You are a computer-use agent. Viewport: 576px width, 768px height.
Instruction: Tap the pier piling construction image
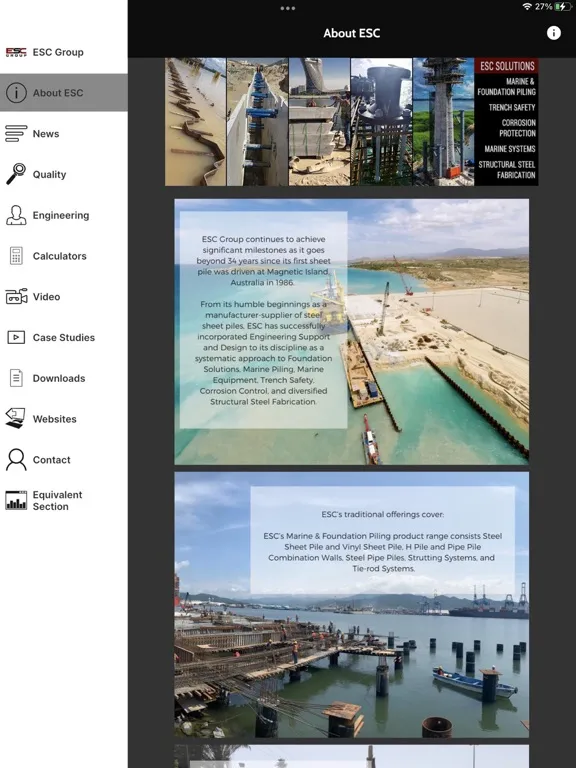pos(352,605)
